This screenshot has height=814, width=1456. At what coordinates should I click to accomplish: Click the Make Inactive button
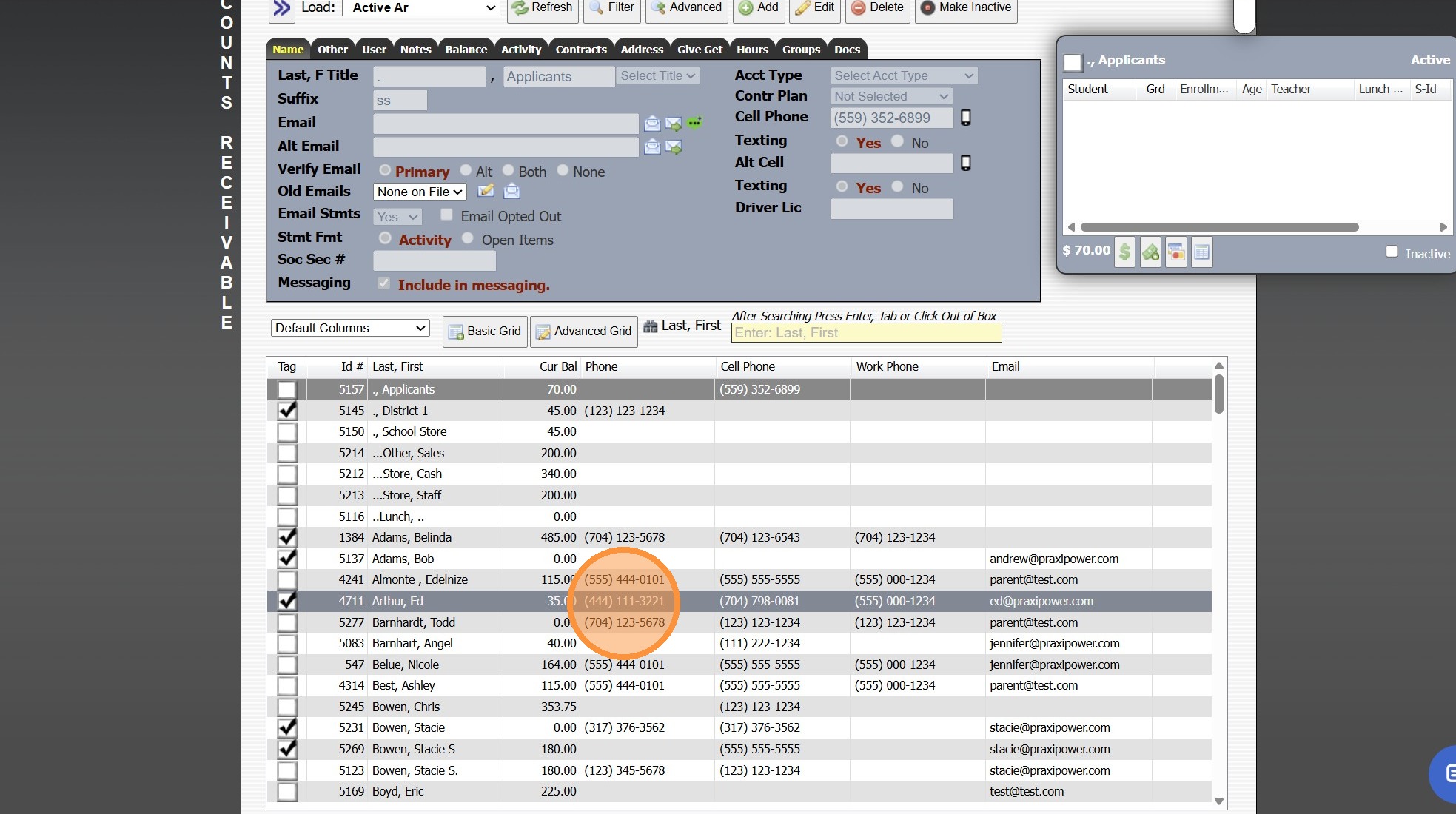point(966,7)
